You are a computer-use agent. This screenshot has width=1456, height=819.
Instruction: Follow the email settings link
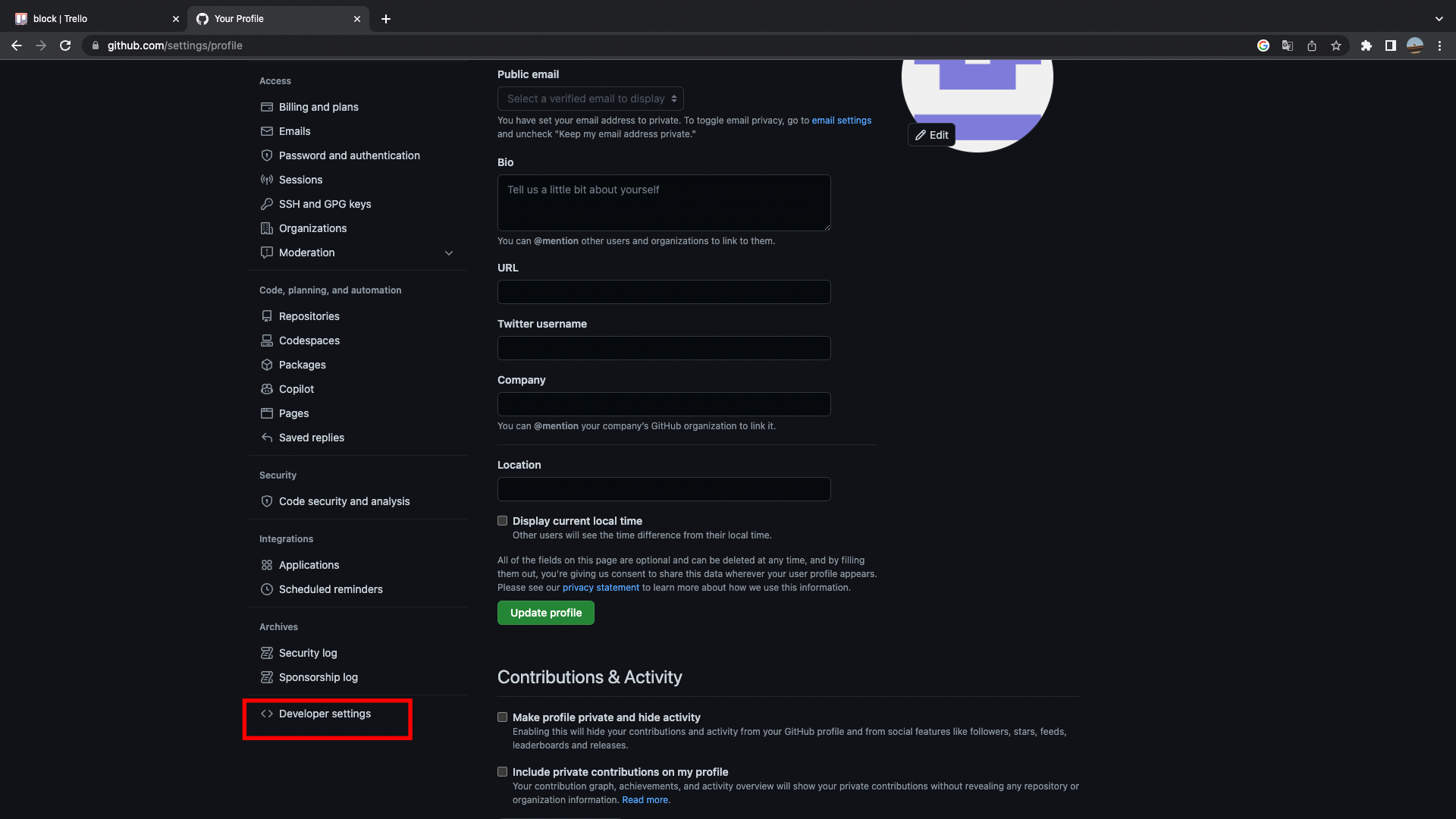[x=841, y=121]
